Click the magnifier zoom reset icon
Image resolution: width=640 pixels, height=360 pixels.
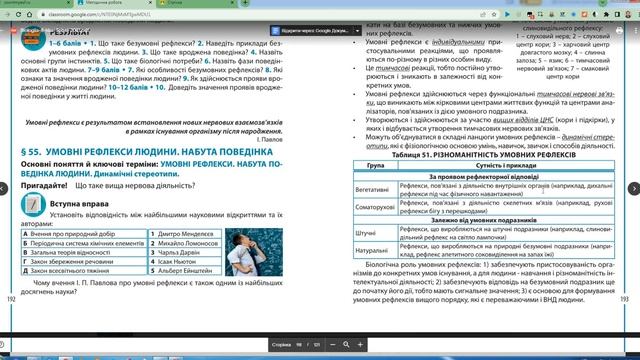click(346, 344)
